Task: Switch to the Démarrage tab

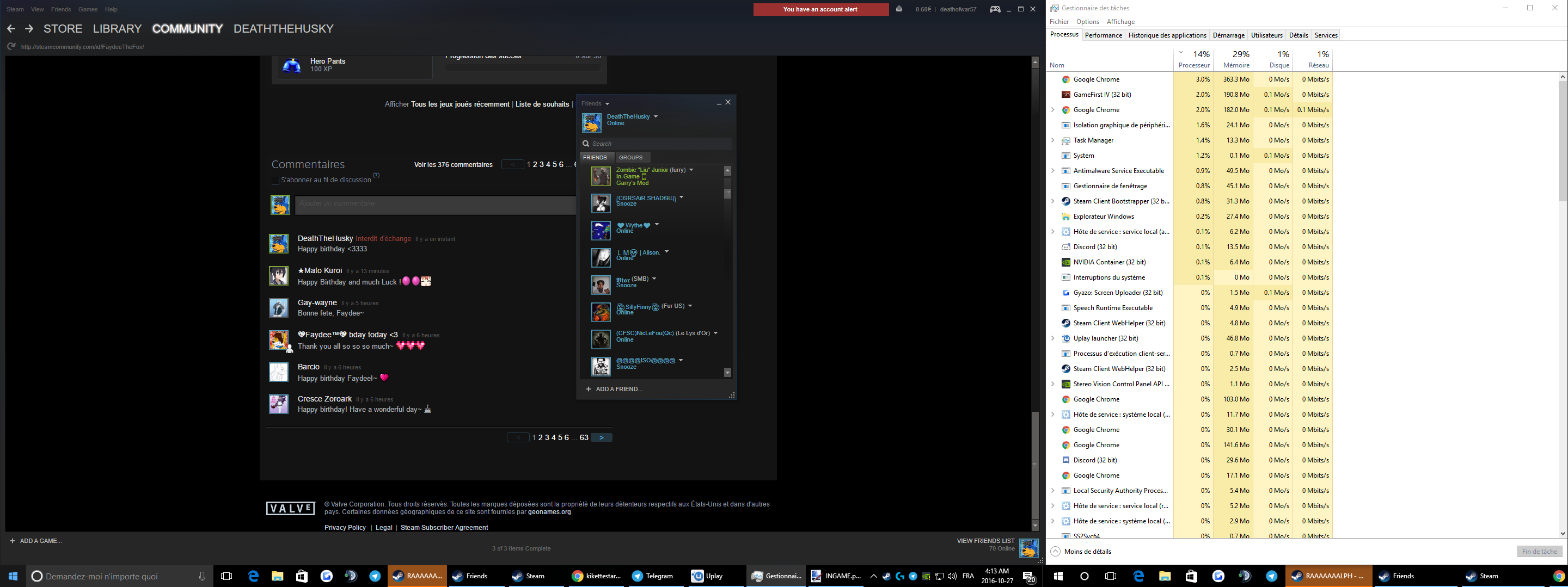Action: tap(1228, 35)
